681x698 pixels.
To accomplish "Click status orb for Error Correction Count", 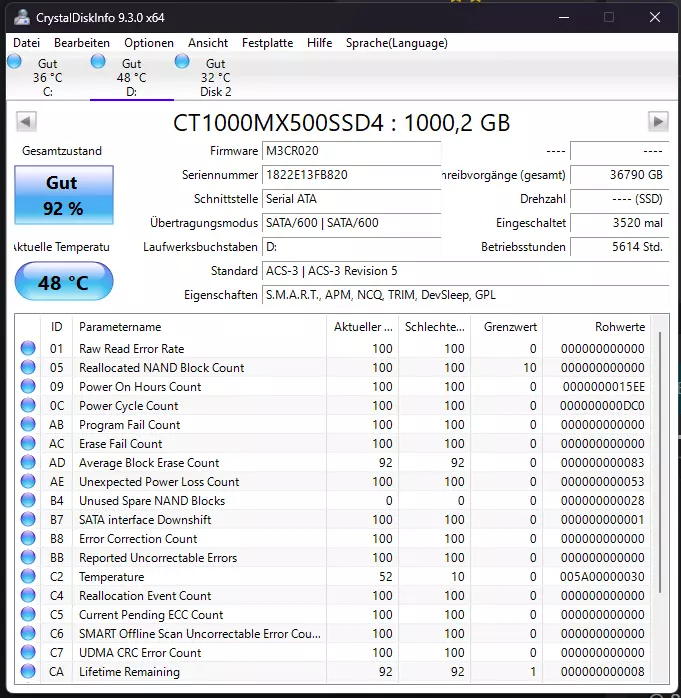I will pos(28,538).
